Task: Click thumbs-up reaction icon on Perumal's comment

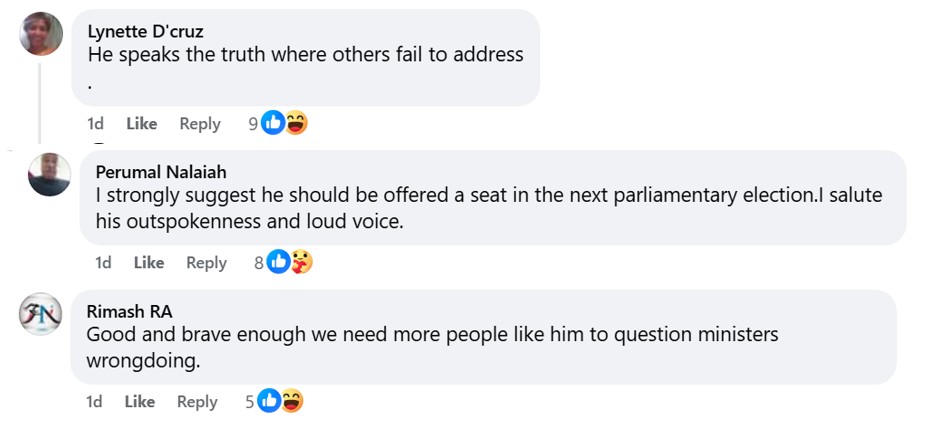Action: [x=279, y=262]
